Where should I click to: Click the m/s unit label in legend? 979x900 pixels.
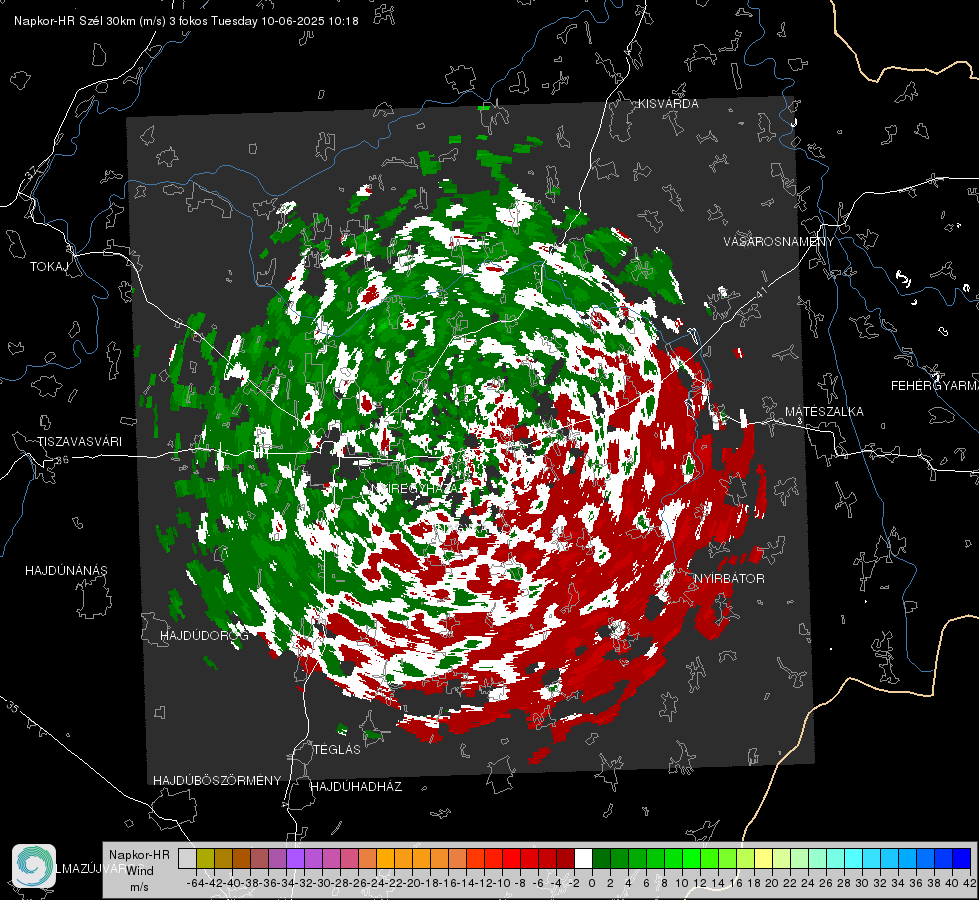pyautogui.click(x=139, y=887)
